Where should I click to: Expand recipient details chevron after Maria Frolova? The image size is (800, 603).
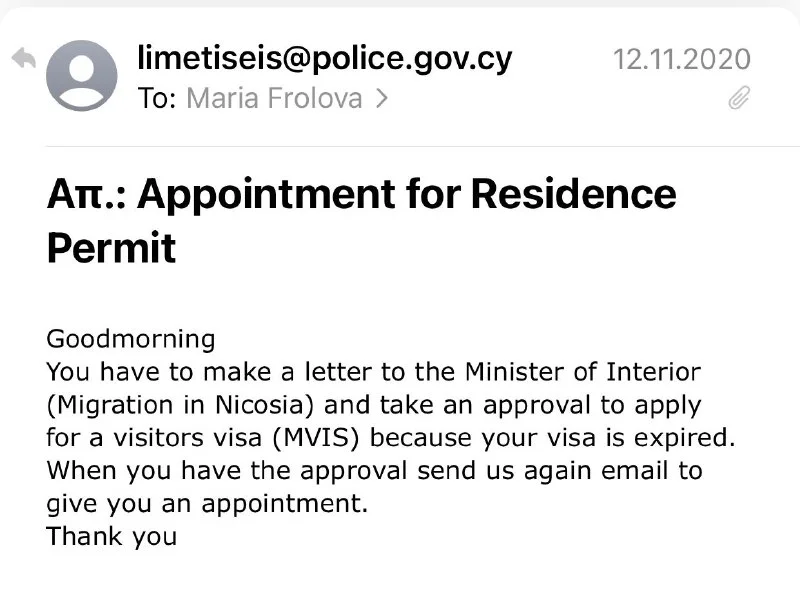[381, 98]
